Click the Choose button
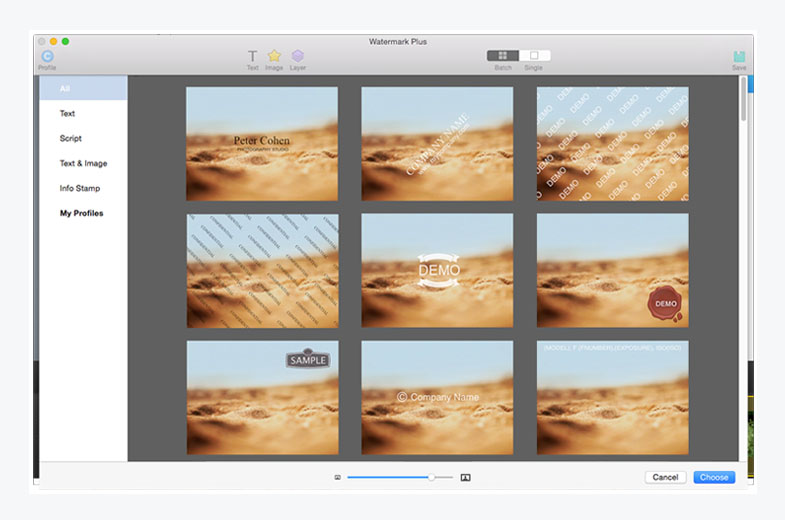 click(714, 478)
